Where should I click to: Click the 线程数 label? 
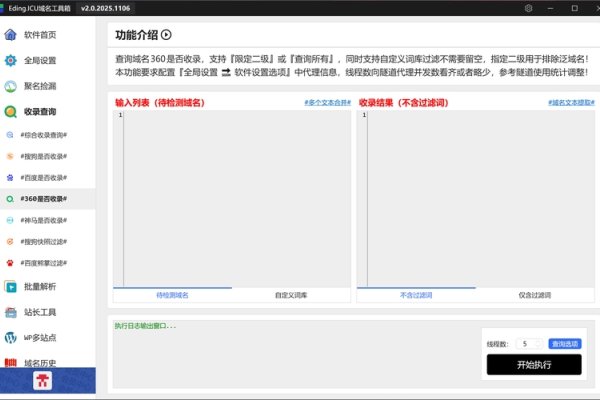pyautogui.click(x=497, y=344)
